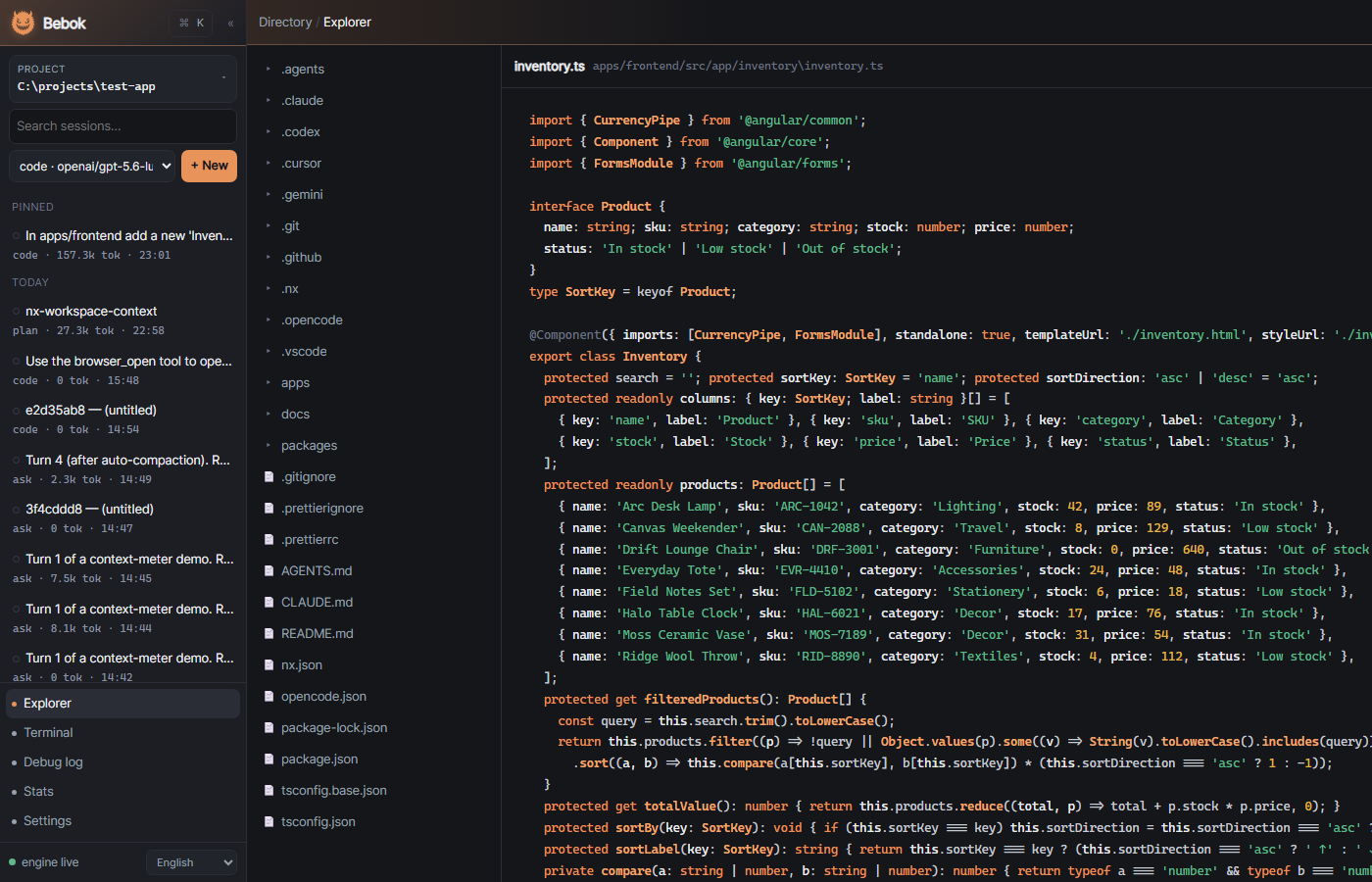
Task: Click the Directory breadcrumb
Action: [x=285, y=23]
